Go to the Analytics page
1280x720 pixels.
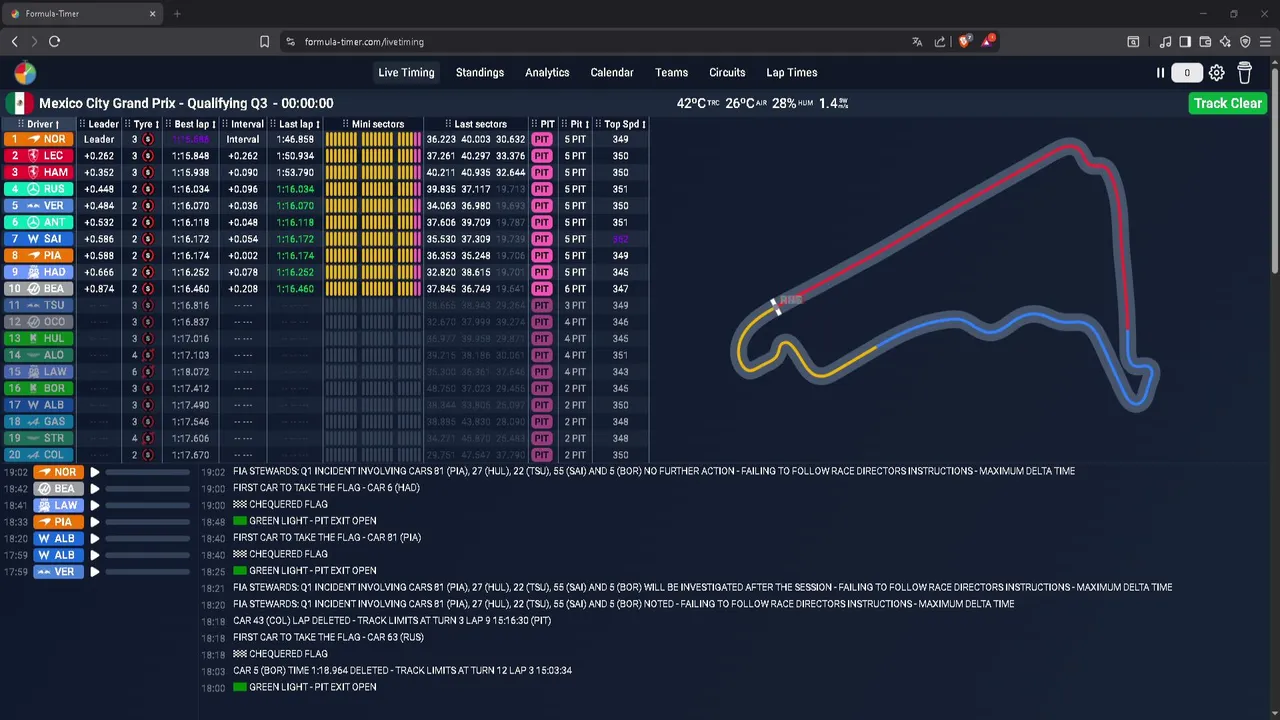[547, 73]
